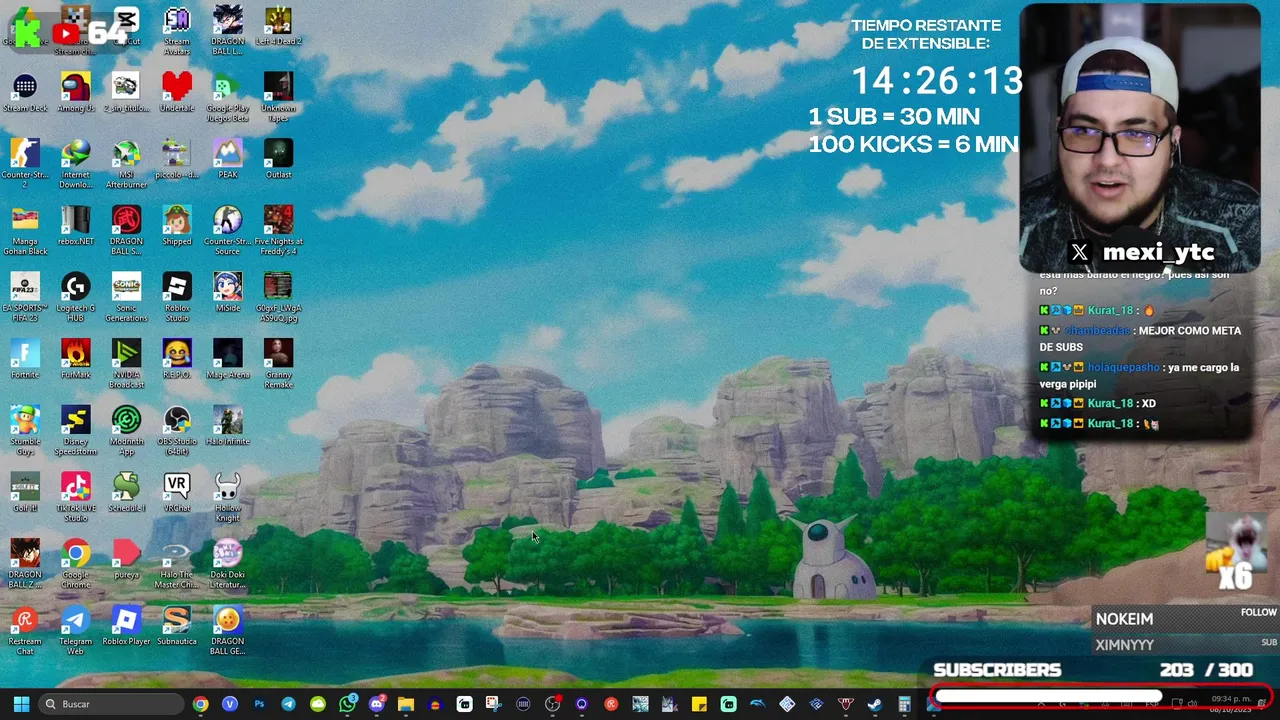Image resolution: width=1280 pixels, height=720 pixels.
Task: Open Steam from the taskbar
Action: [875, 704]
